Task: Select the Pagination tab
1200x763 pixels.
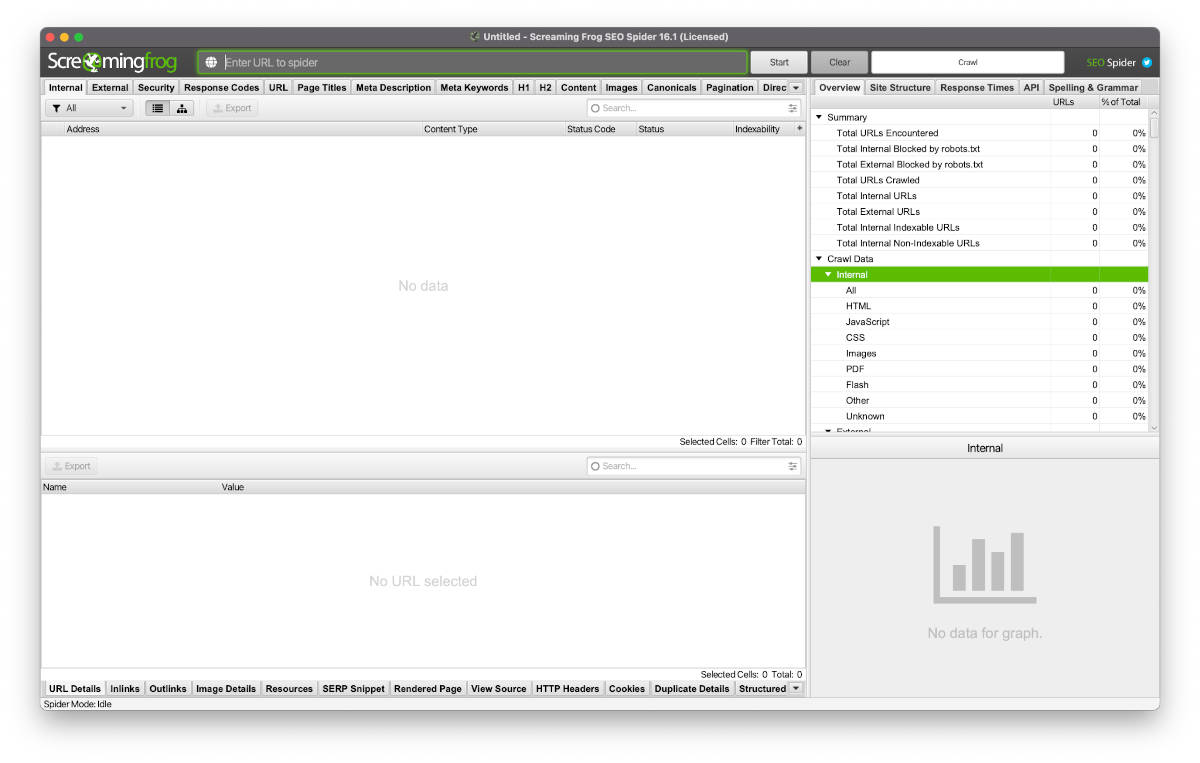Action: (730, 88)
